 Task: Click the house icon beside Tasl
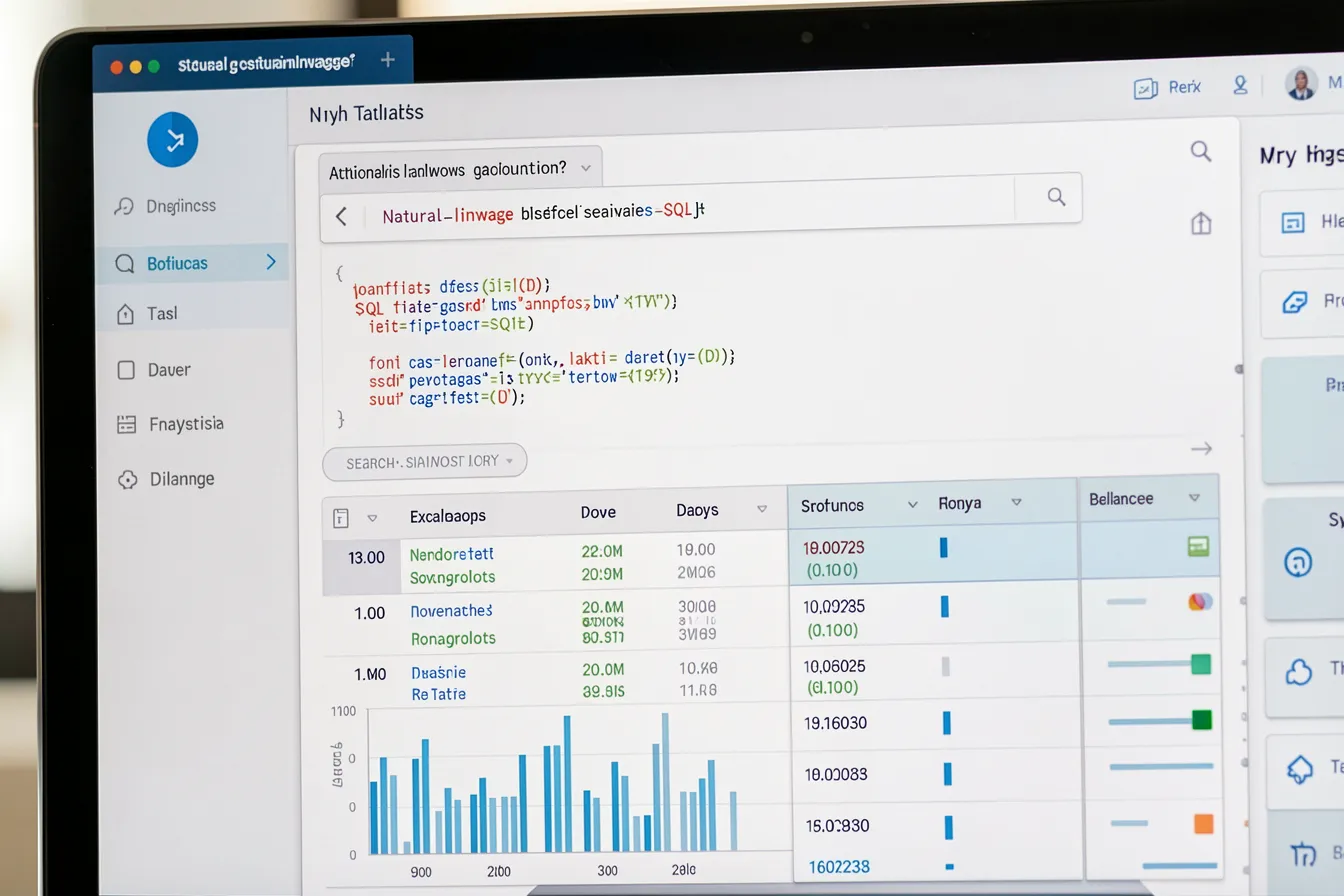click(x=125, y=314)
